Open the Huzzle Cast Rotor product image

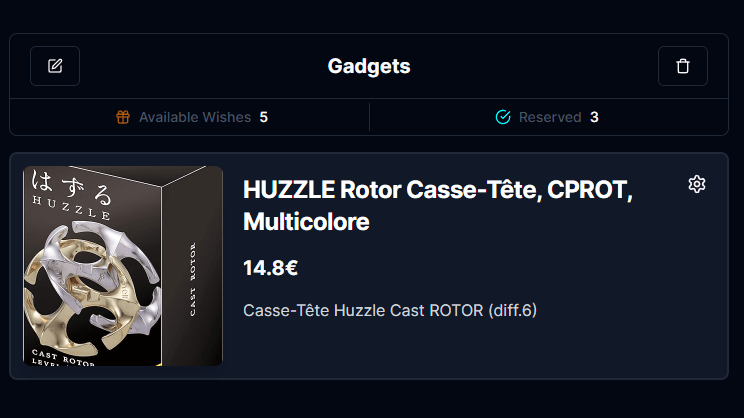click(123, 266)
